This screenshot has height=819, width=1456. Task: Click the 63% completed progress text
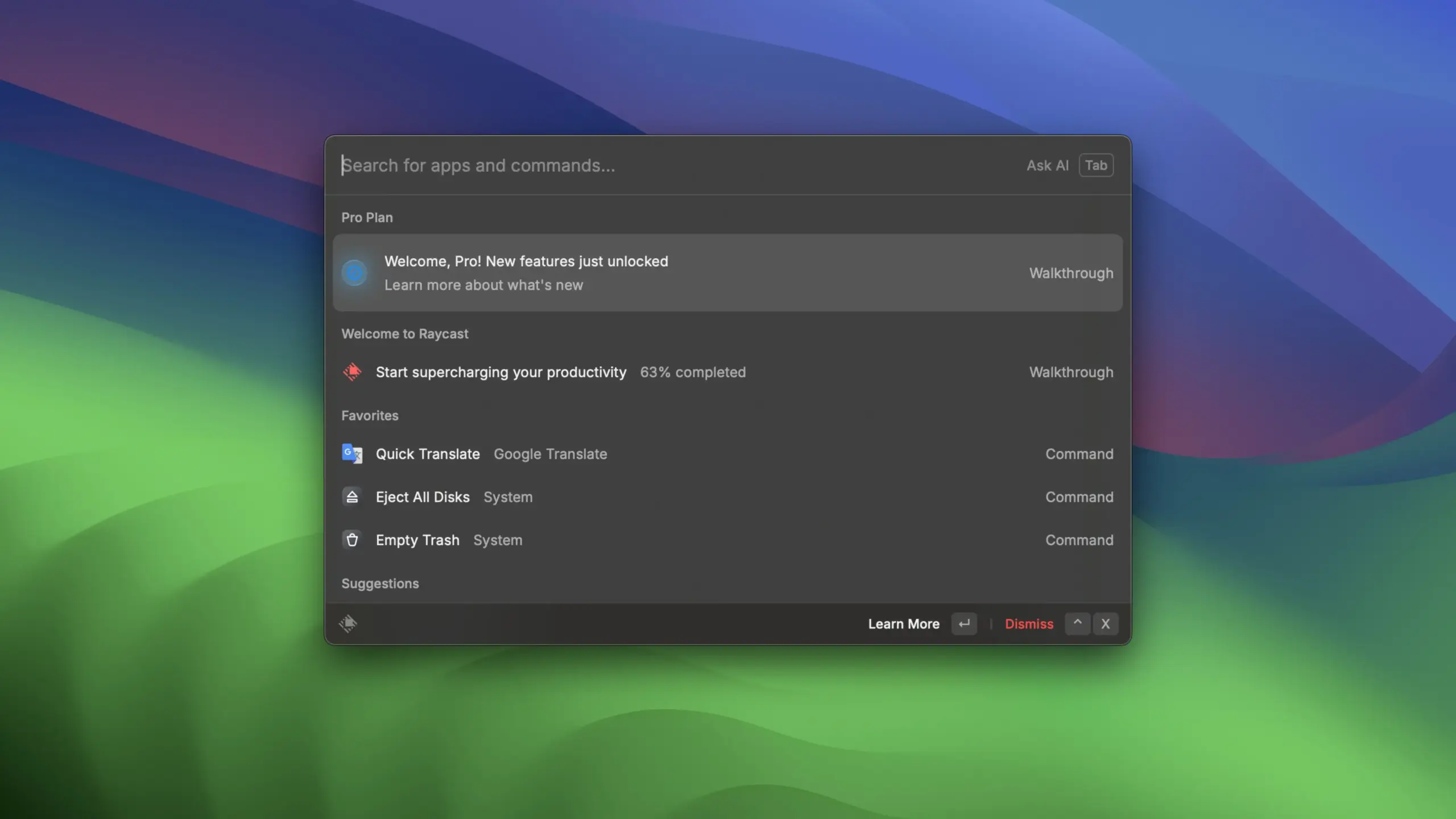693,372
